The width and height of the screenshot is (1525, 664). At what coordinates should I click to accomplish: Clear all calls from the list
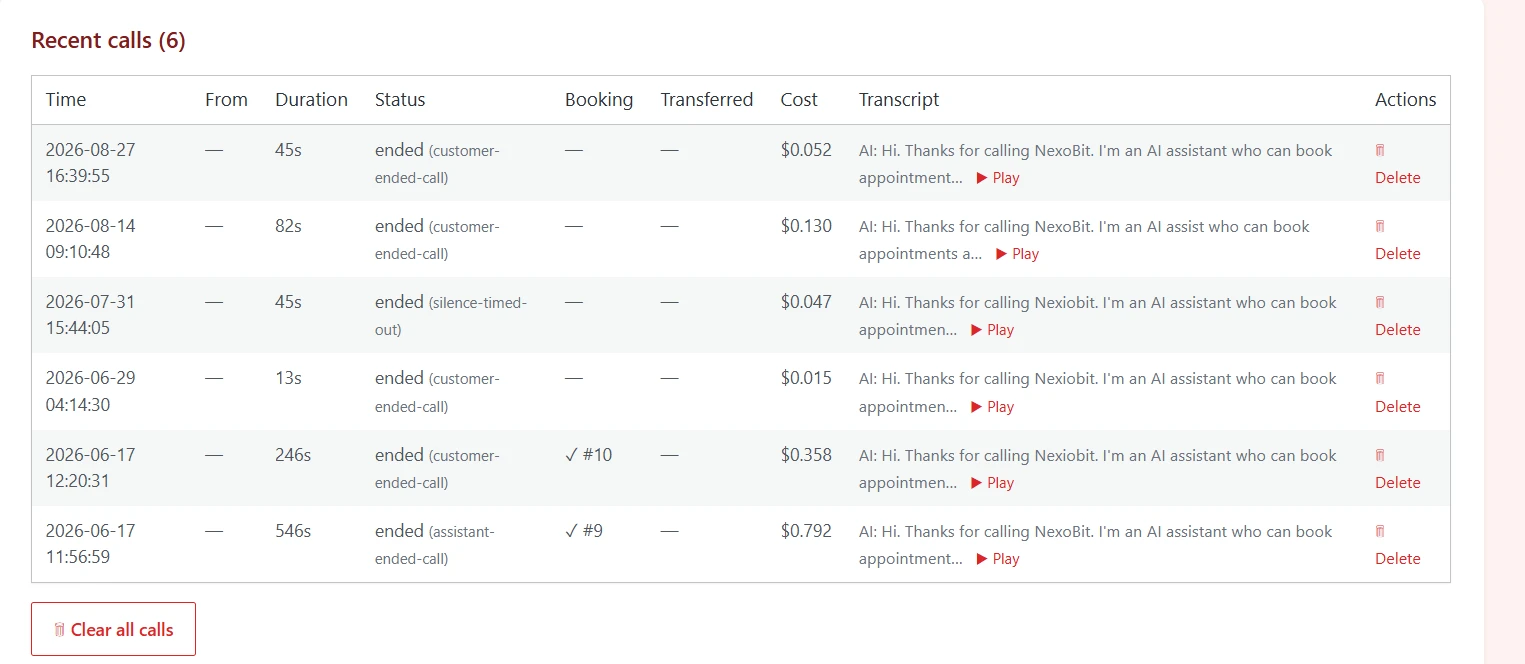pyautogui.click(x=113, y=629)
